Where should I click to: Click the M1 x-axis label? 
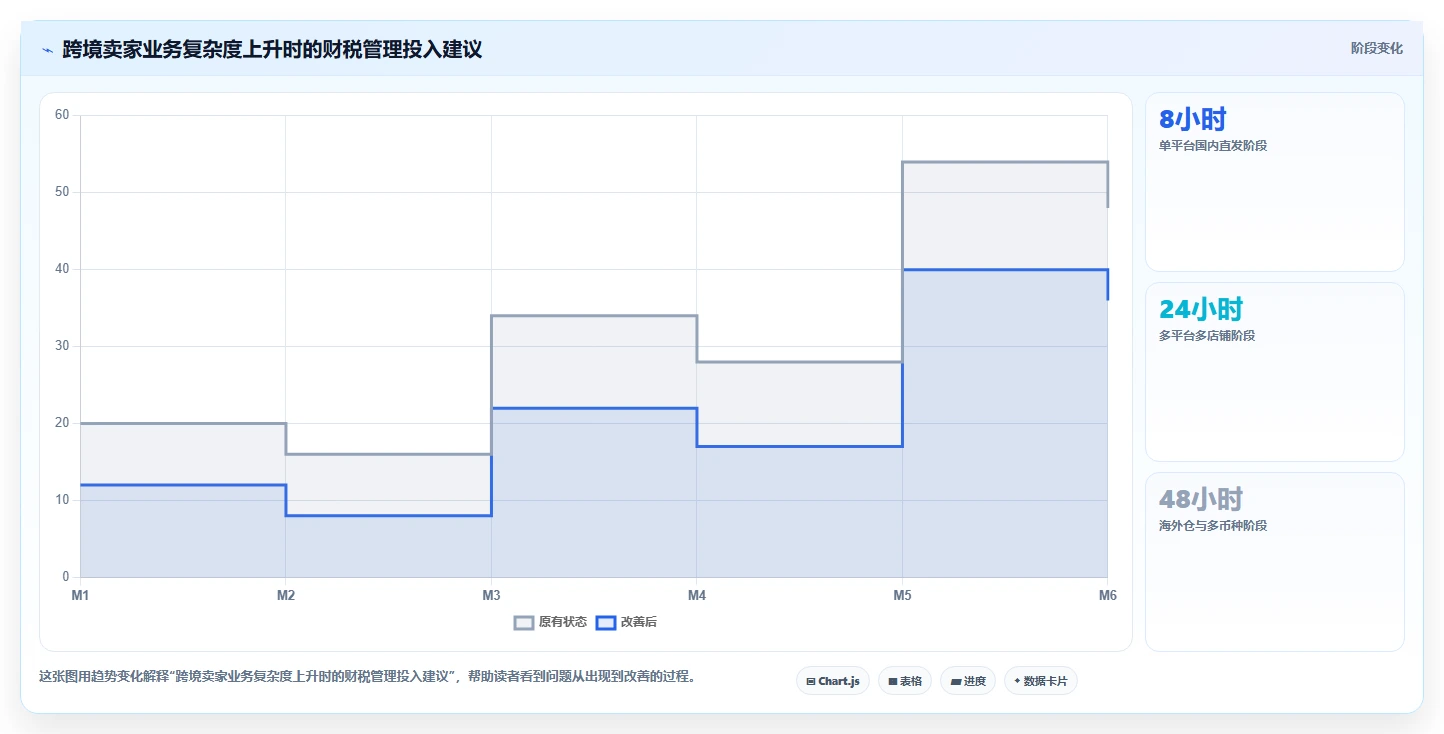pyautogui.click(x=80, y=595)
